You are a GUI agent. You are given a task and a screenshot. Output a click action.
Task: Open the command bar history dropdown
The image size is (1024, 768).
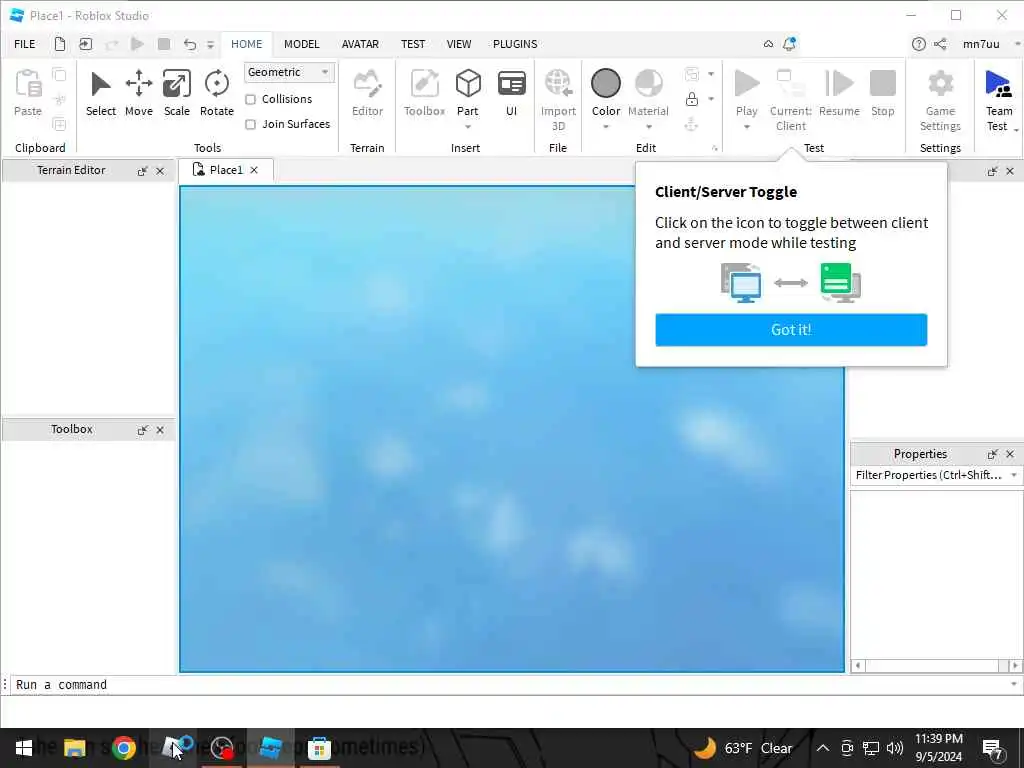click(x=1014, y=684)
